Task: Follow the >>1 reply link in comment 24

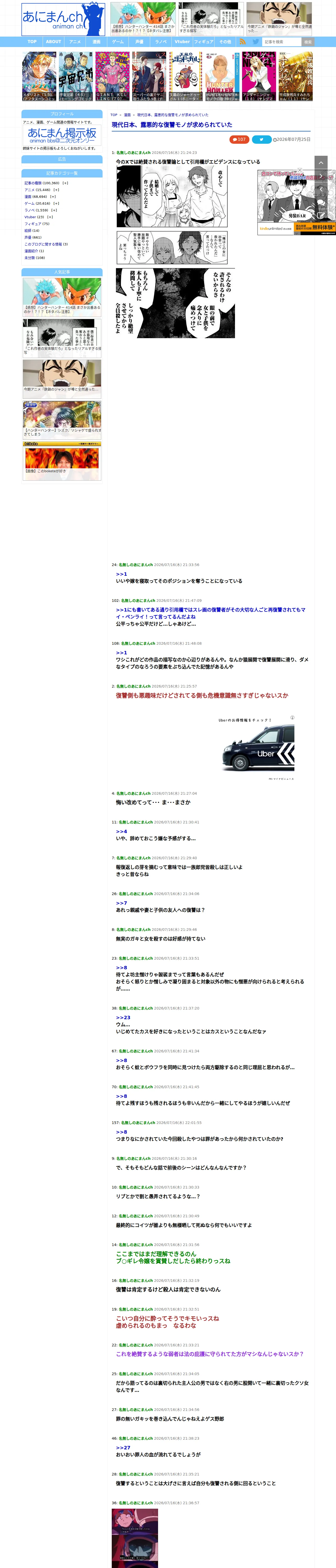Action: pos(121,574)
